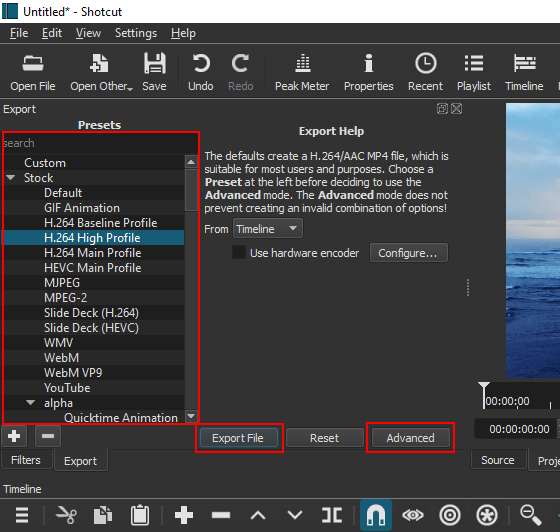Toggle timeline snapping magnet
Image resolution: width=560 pixels, height=532 pixels.
click(376, 515)
